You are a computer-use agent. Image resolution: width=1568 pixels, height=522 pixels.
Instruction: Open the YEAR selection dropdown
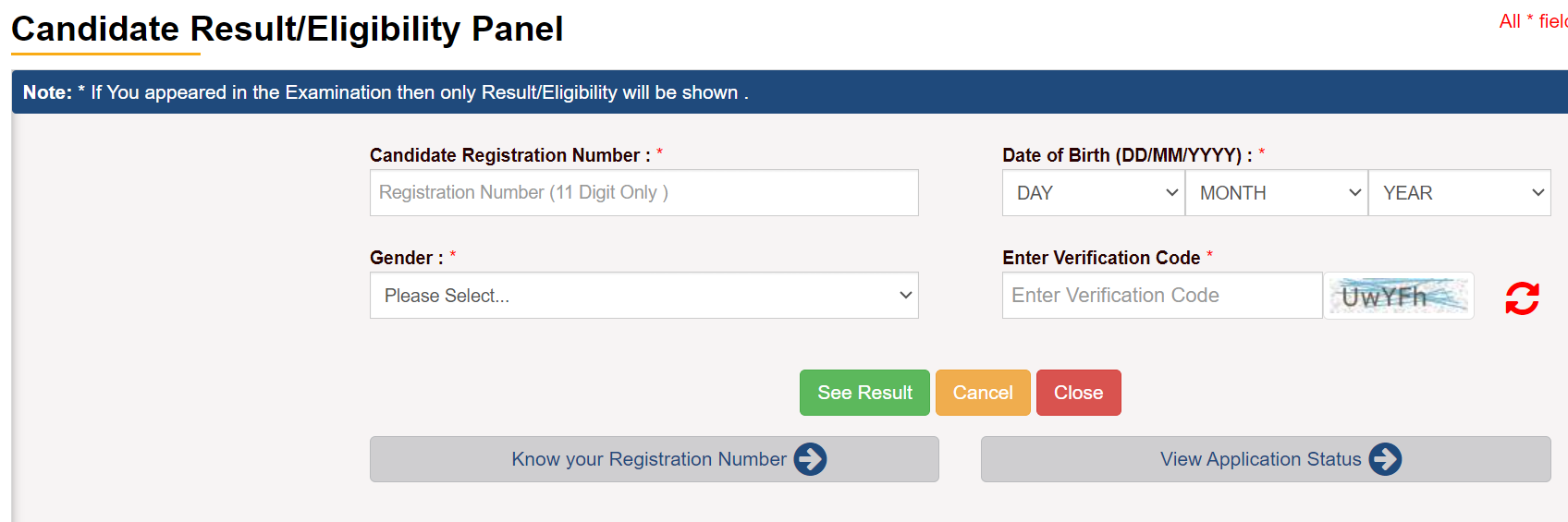click(1459, 193)
